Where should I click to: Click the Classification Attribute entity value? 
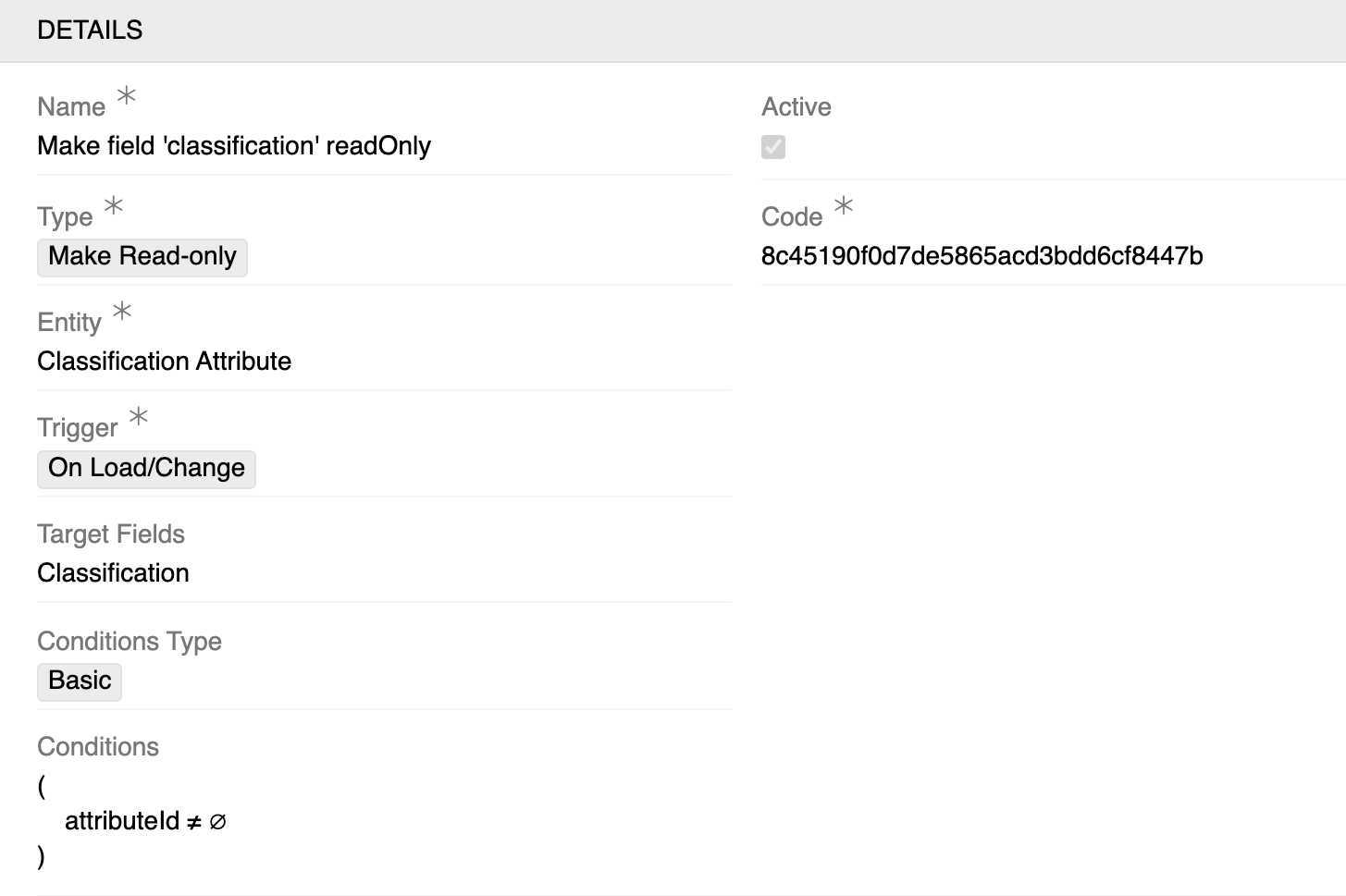[x=165, y=362]
